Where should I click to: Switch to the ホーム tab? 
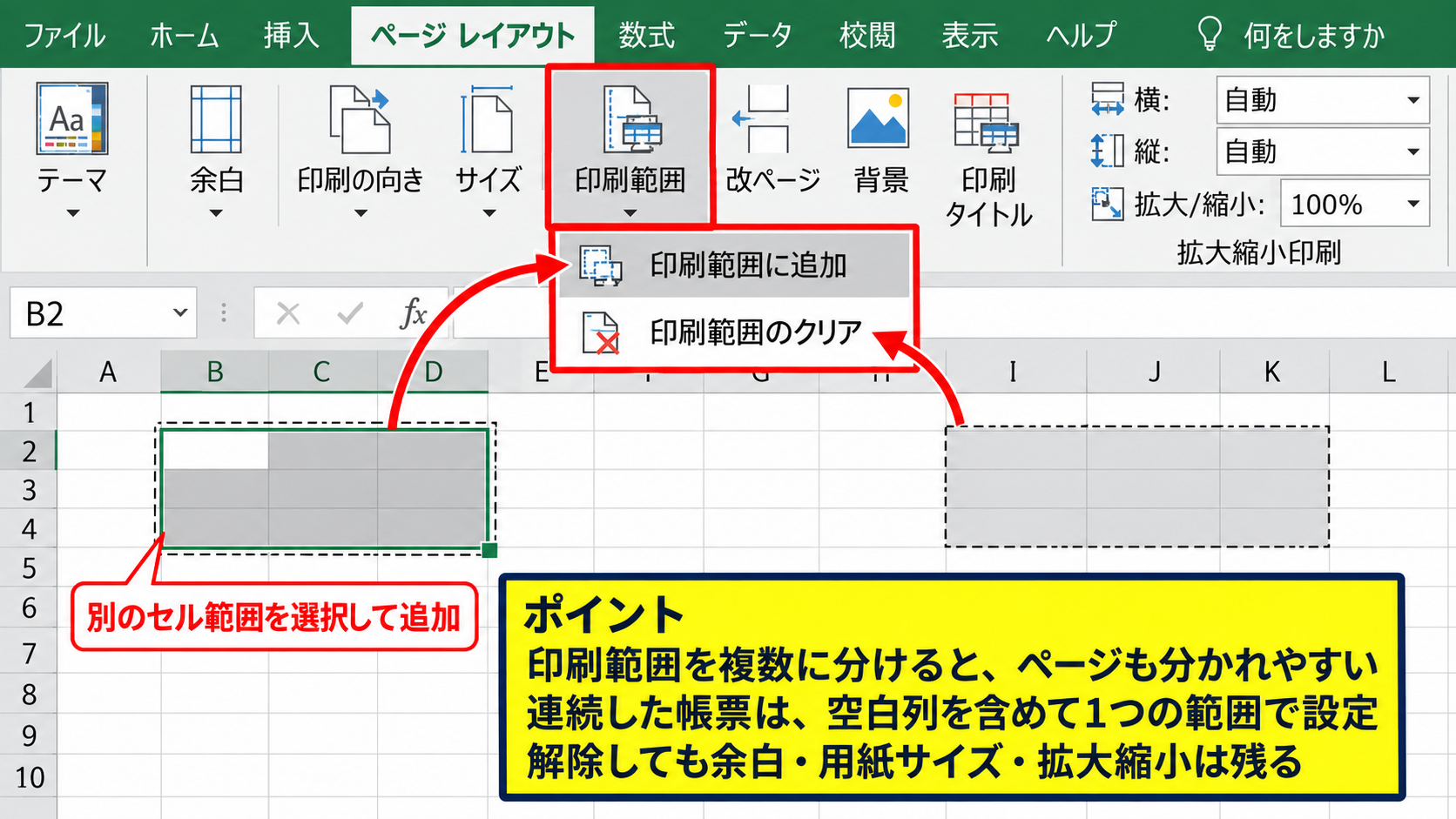pos(185,36)
